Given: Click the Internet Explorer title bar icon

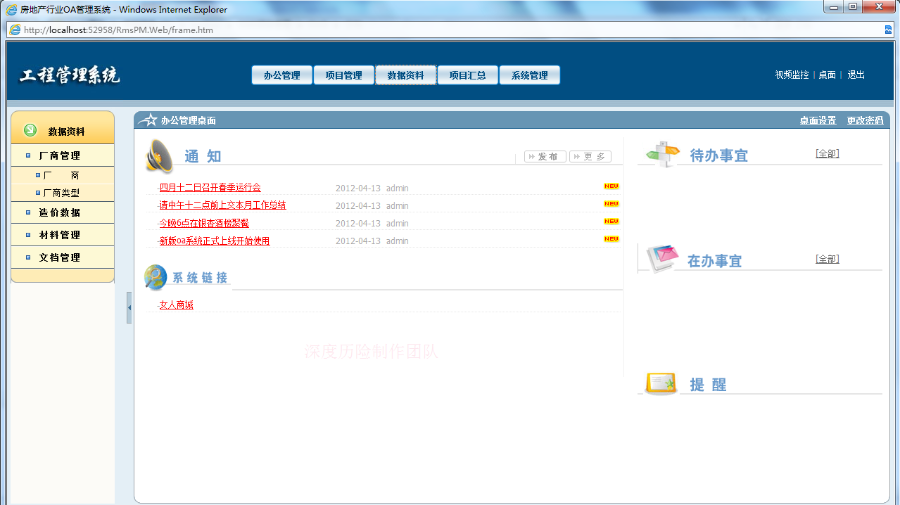Looking at the screenshot, I should tap(11, 10).
